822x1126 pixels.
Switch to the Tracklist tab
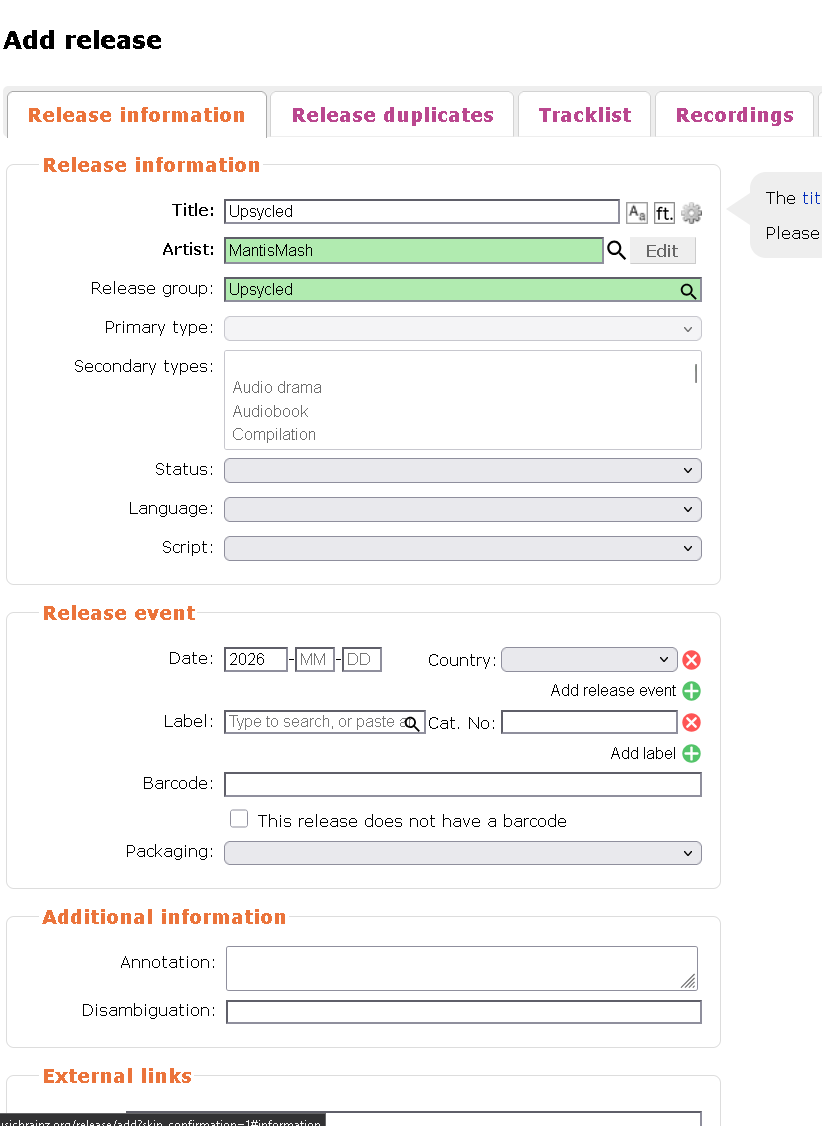pos(584,115)
